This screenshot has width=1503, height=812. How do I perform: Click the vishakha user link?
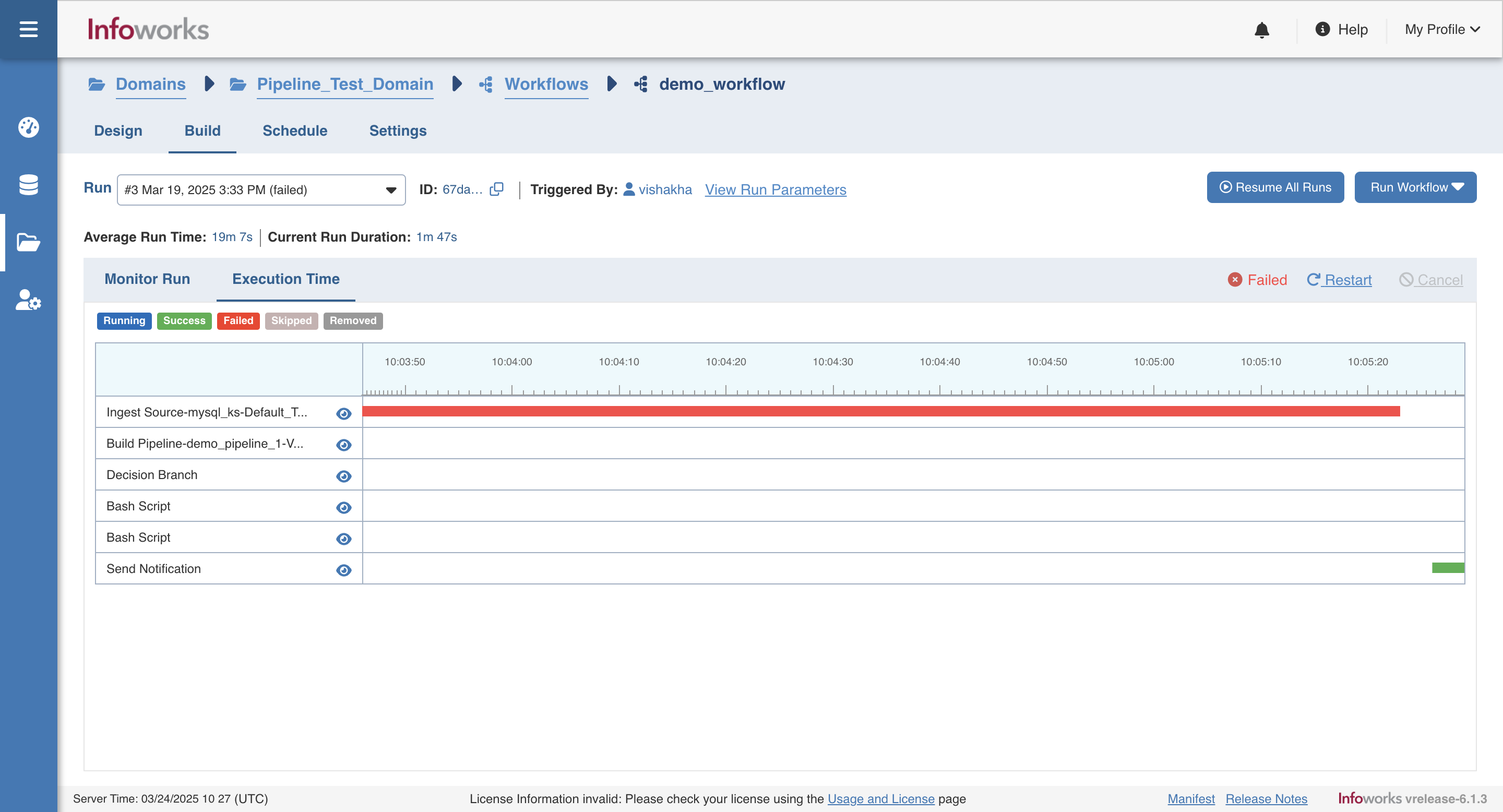(665, 189)
